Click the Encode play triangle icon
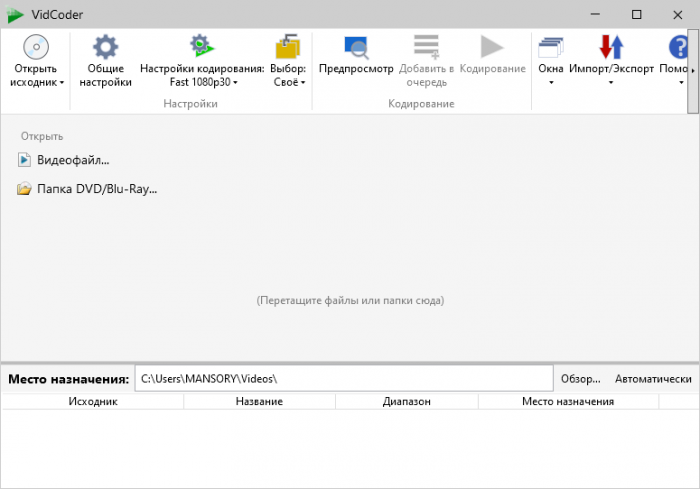Image resolution: width=700 pixels, height=489 pixels. [x=492, y=47]
